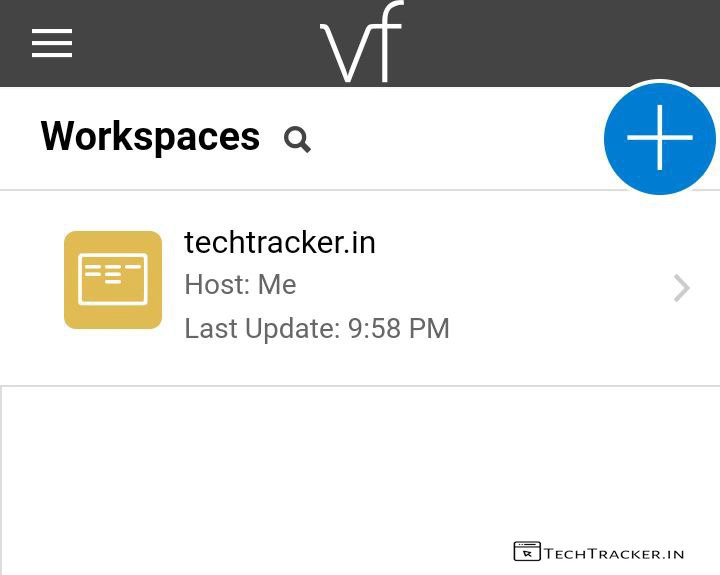Open the techtracker.in workspace name
Screen dimensions: 720x575
(280, 243)
